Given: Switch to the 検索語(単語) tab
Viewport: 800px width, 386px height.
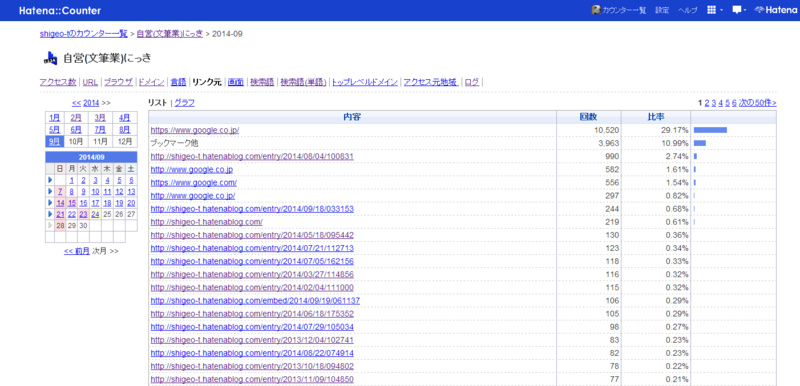Looking at the screenshot, I should (x=304, y=82).
